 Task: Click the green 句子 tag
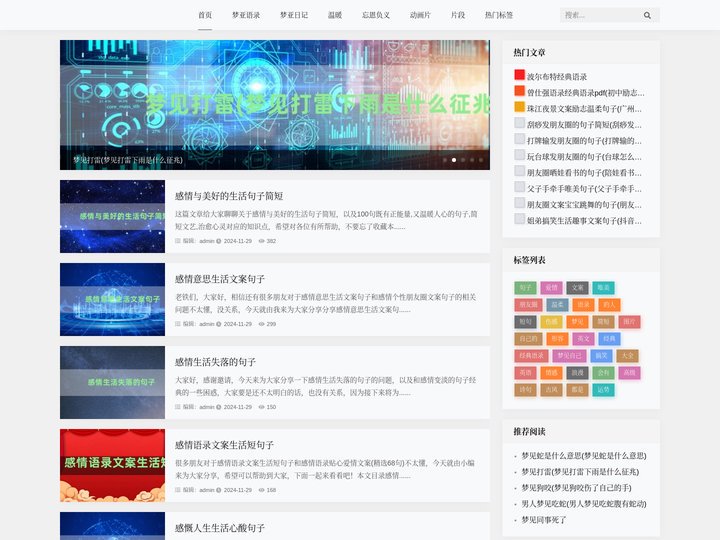[525, 288]
